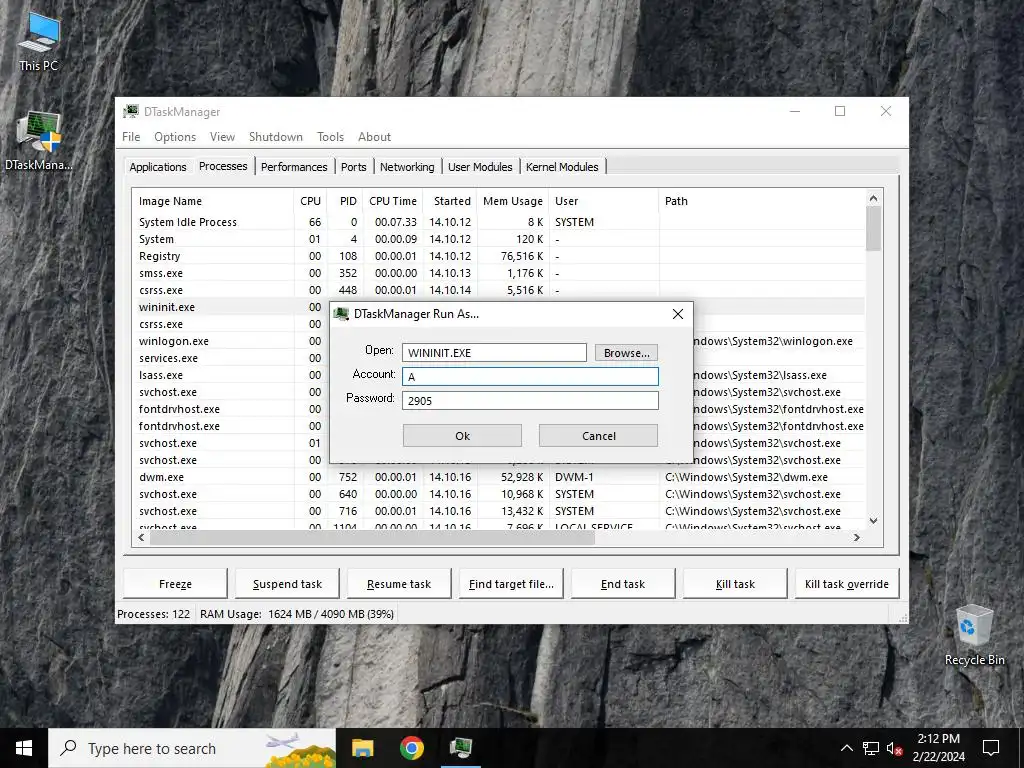Switch to the Networking tab
Screen dimensions: 1024x768
(x=407, y=167)
